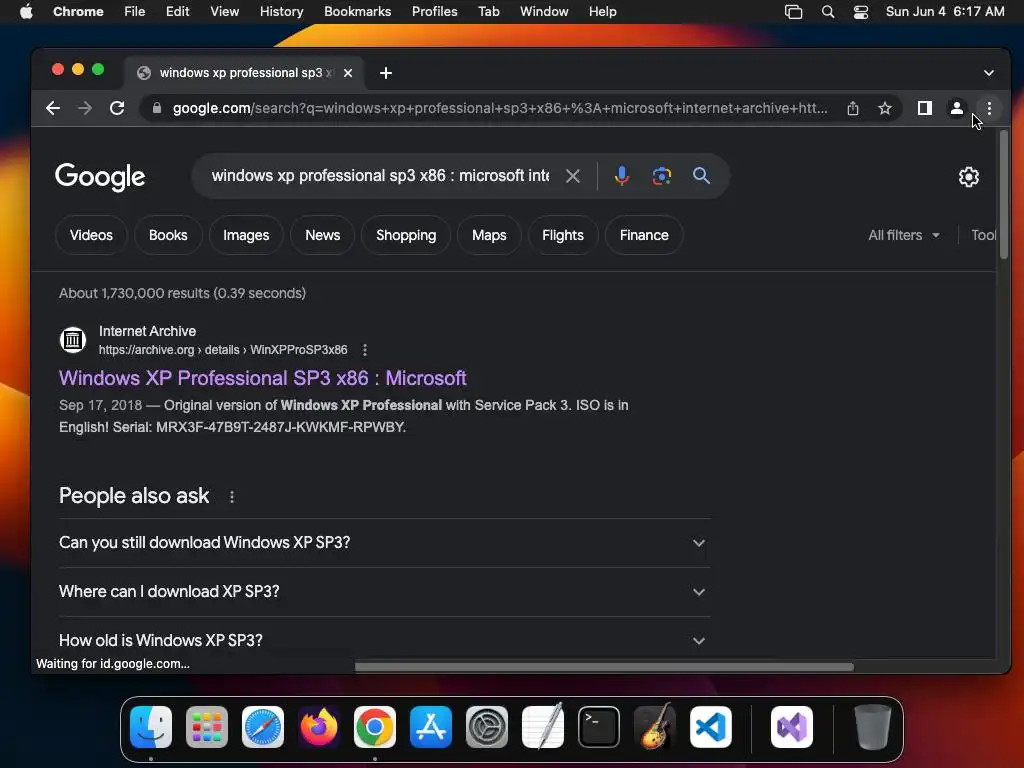The width and height of the screenshot is (1024, 768).
Task: Open People also ask options menu
Action: (x=232, y=497)
